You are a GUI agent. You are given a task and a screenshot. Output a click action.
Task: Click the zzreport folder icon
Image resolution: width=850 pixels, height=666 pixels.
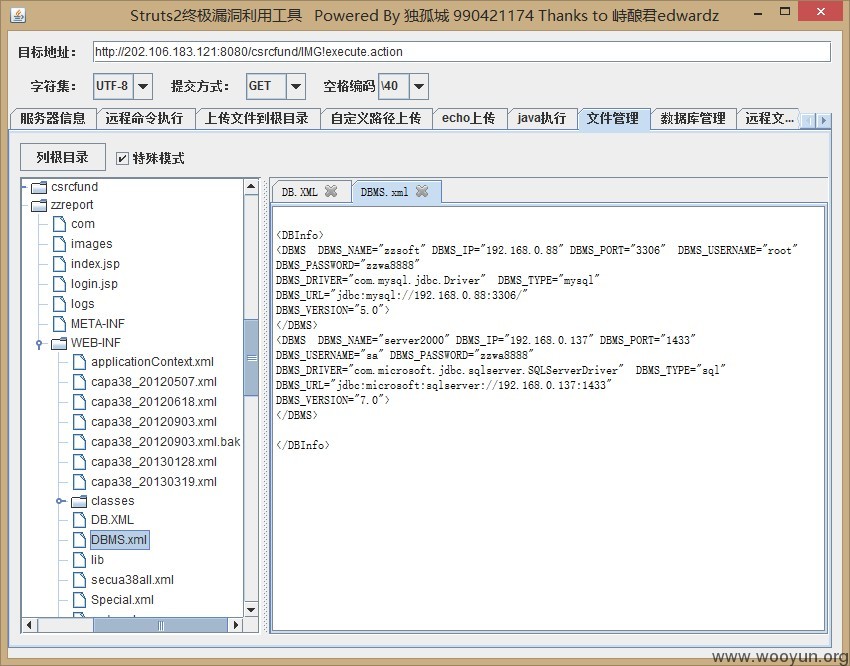[39, 205]
